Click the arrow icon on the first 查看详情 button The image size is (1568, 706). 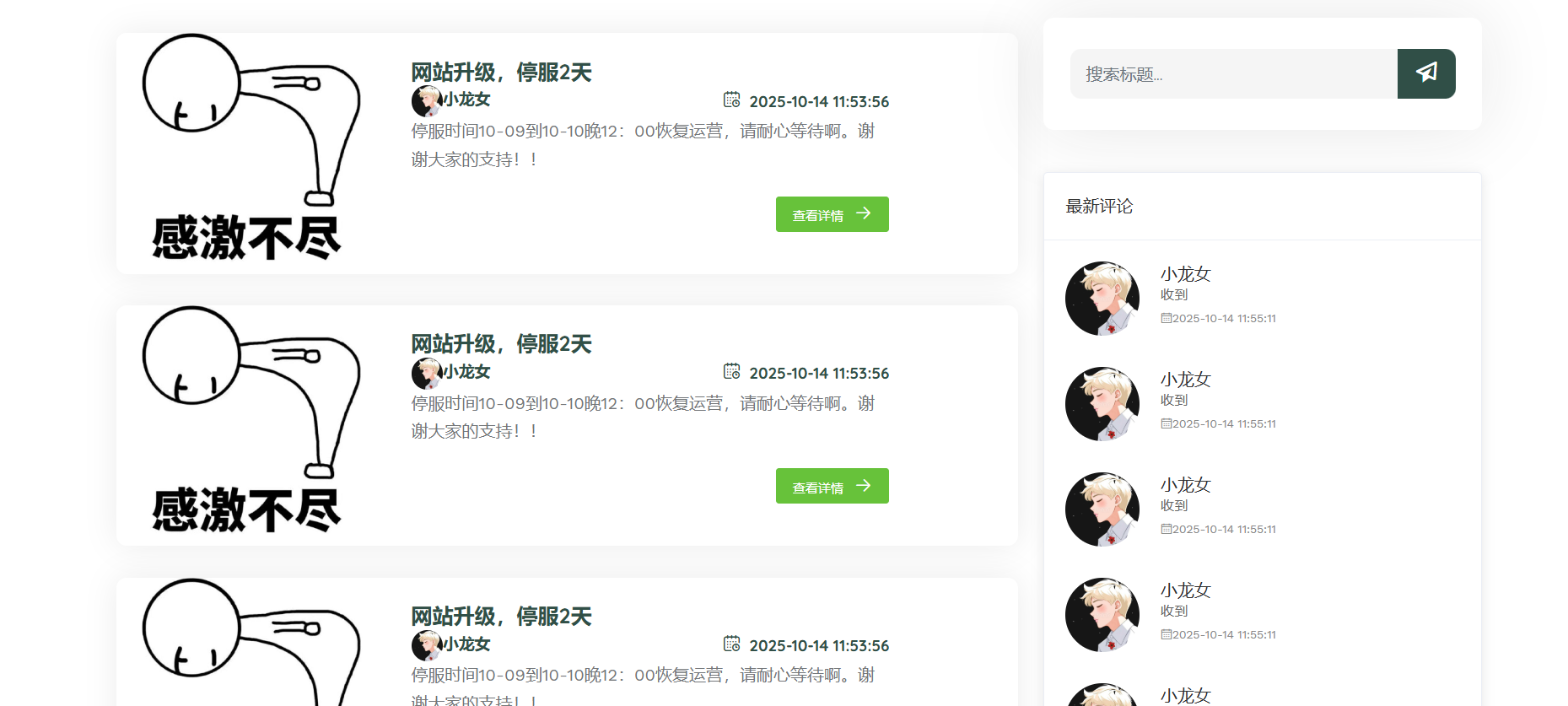864,213
